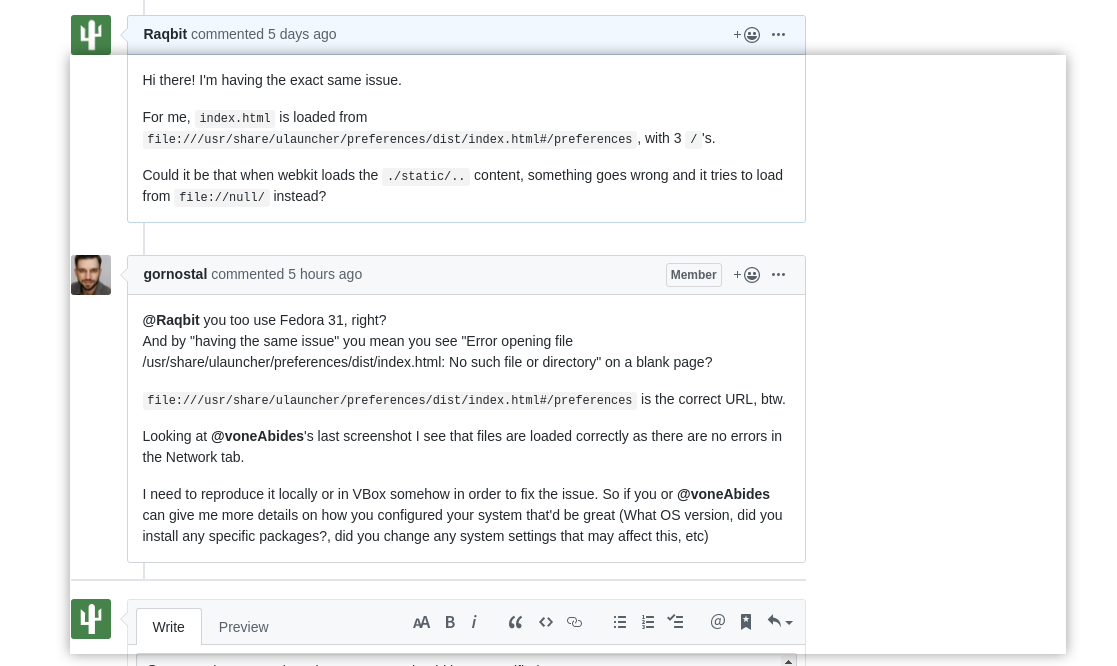The width and height of the screenshot is (1117, 666).
Task: Open options menu on Raqbit's comment
Action: [x=779, y=34]
